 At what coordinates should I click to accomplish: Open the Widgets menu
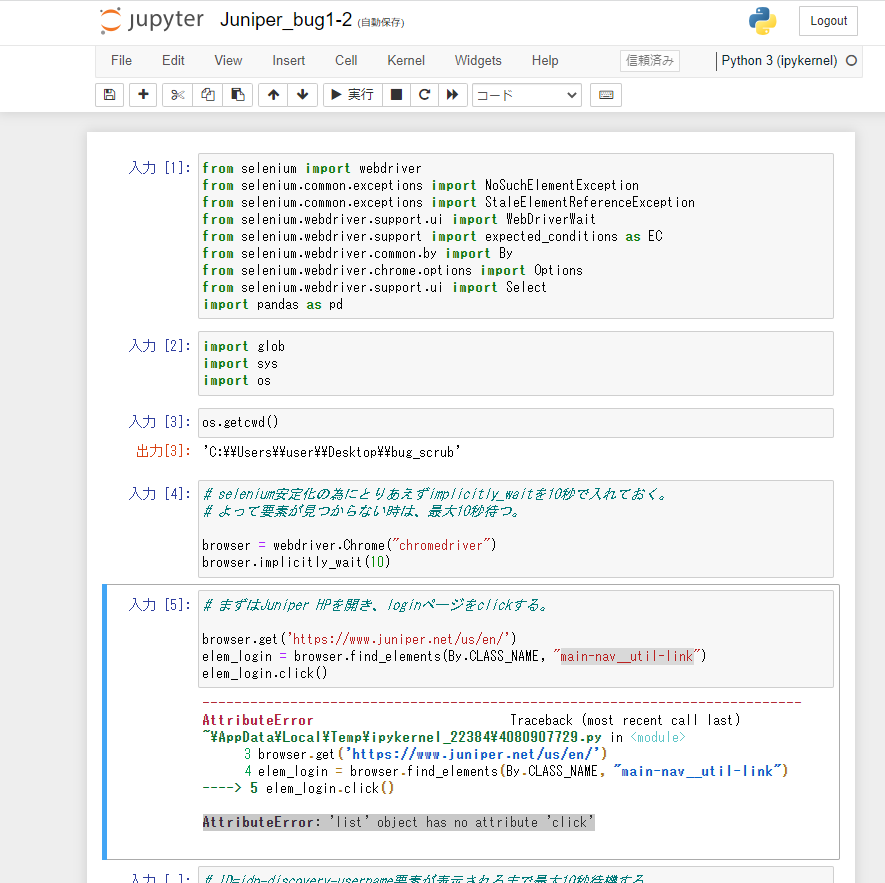click(x=478, y=61)
